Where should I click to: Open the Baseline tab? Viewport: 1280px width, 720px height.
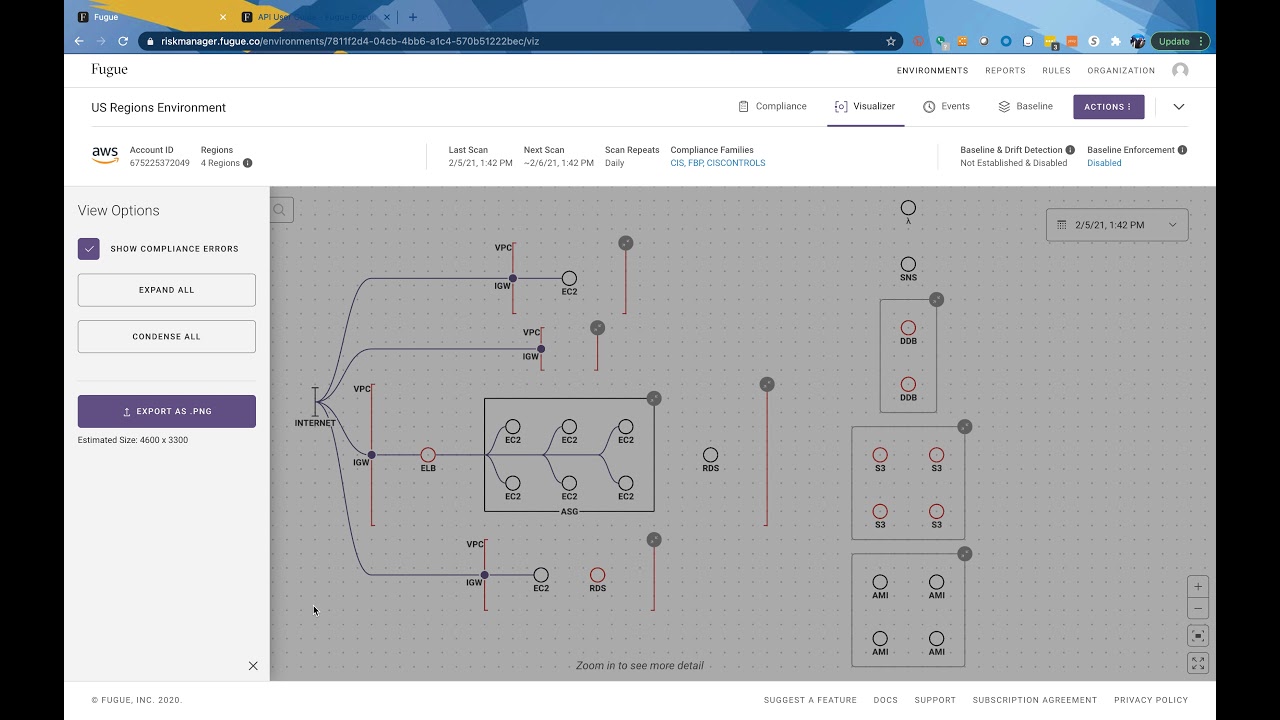pos(1025,106)
